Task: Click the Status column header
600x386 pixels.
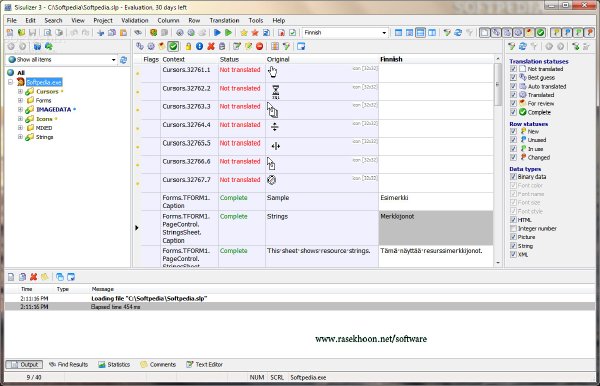Action: point(241,59)
